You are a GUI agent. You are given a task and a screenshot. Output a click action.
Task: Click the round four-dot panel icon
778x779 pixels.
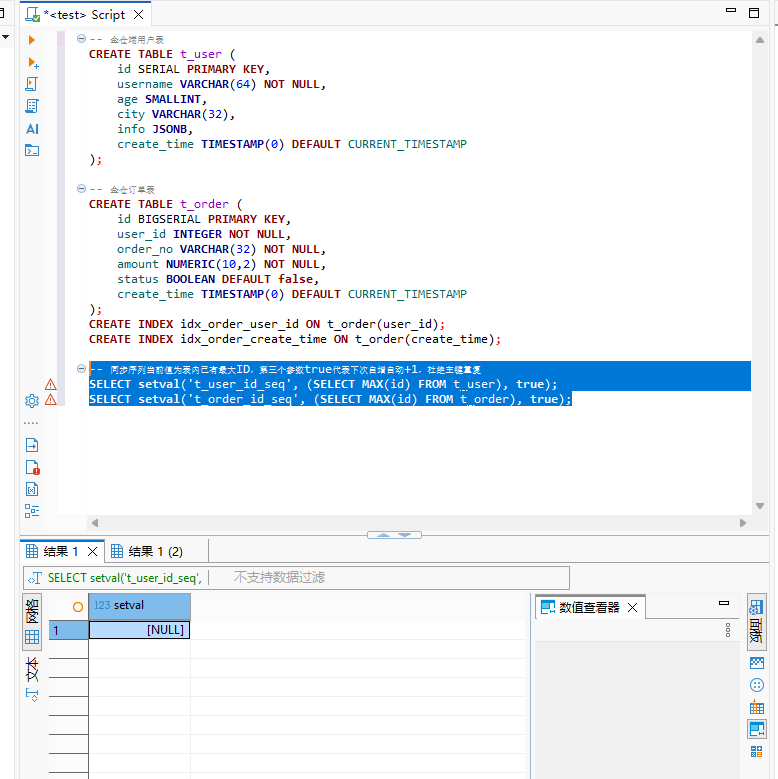(757, 685)
